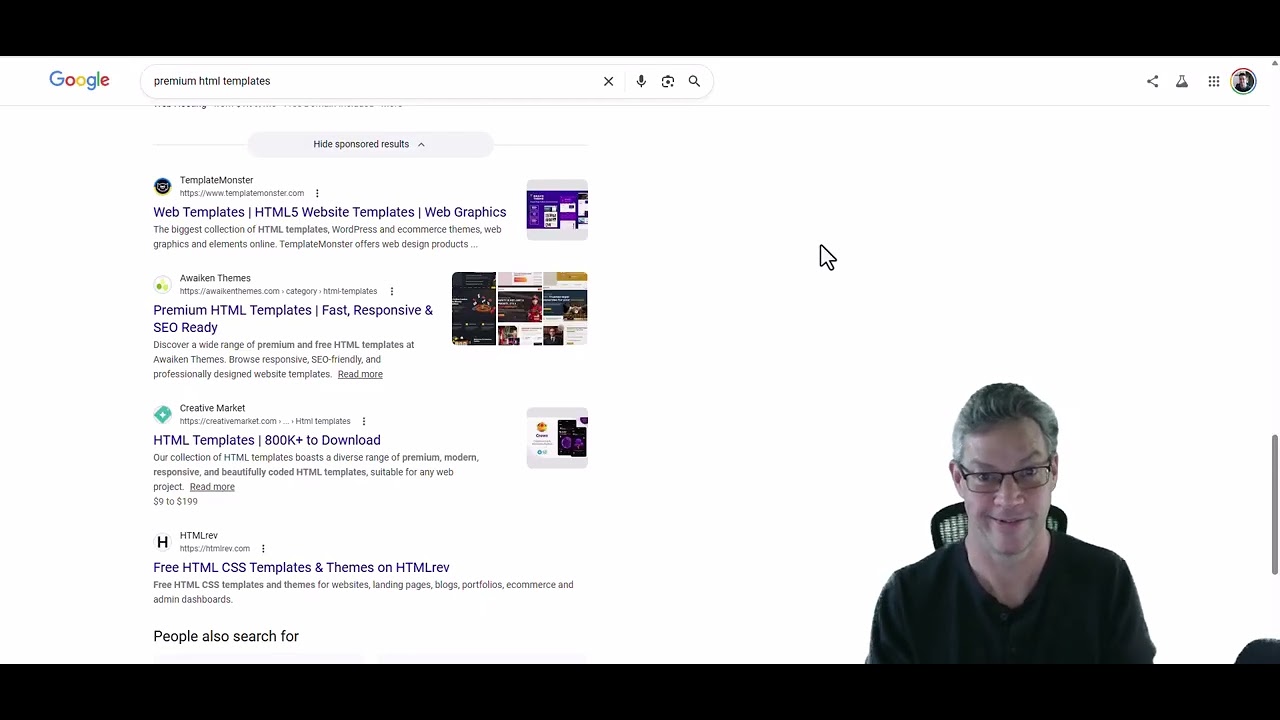The image size is (1280, 720).
Task: Click the page vertical scrollbar thumb
Action: 1275,505
